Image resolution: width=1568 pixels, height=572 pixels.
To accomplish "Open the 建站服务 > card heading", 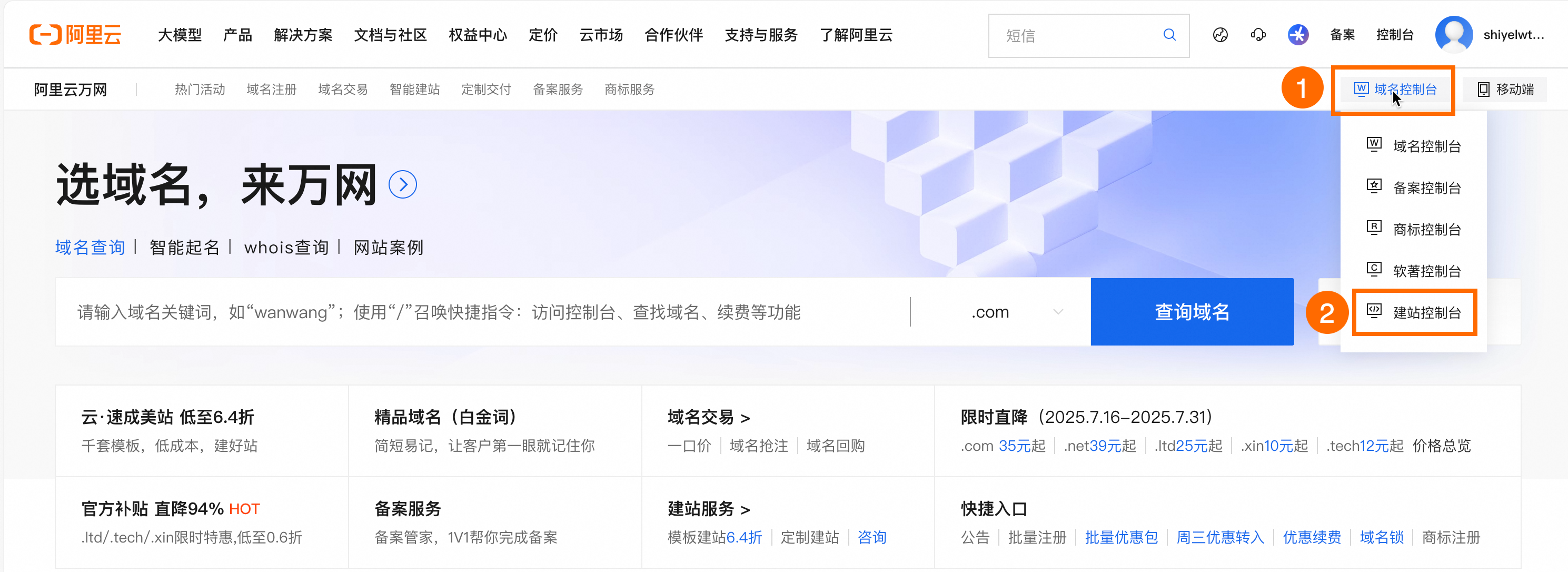I will (x=709, y=509).
